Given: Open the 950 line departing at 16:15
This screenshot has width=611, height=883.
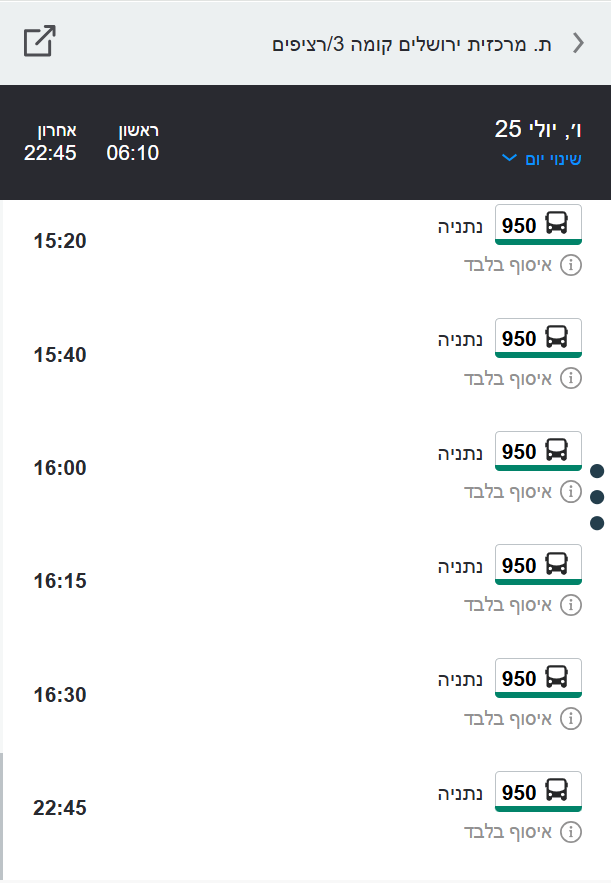Looking at the screenshot, I should (x=538, y=566).
